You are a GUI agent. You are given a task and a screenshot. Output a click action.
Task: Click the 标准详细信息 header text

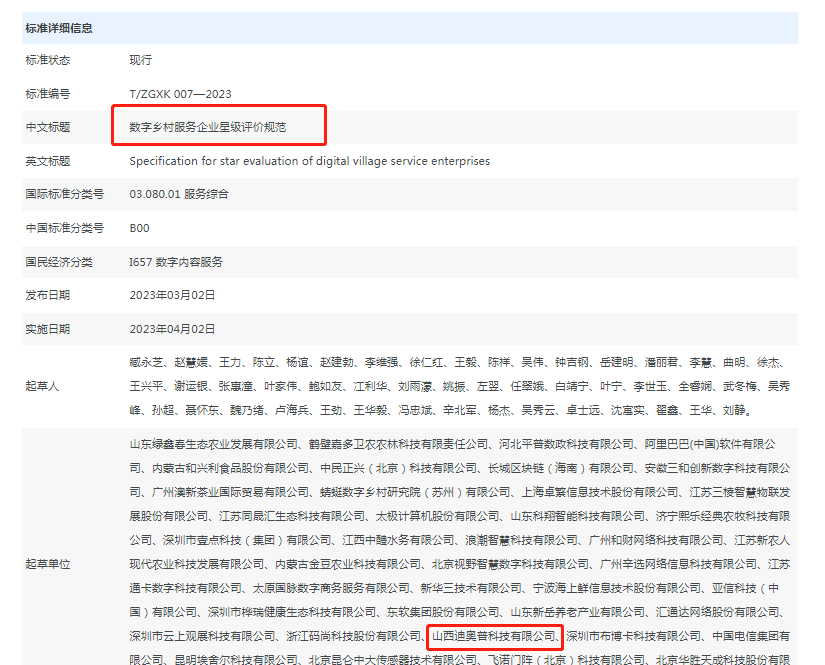[x=59, y=28]
